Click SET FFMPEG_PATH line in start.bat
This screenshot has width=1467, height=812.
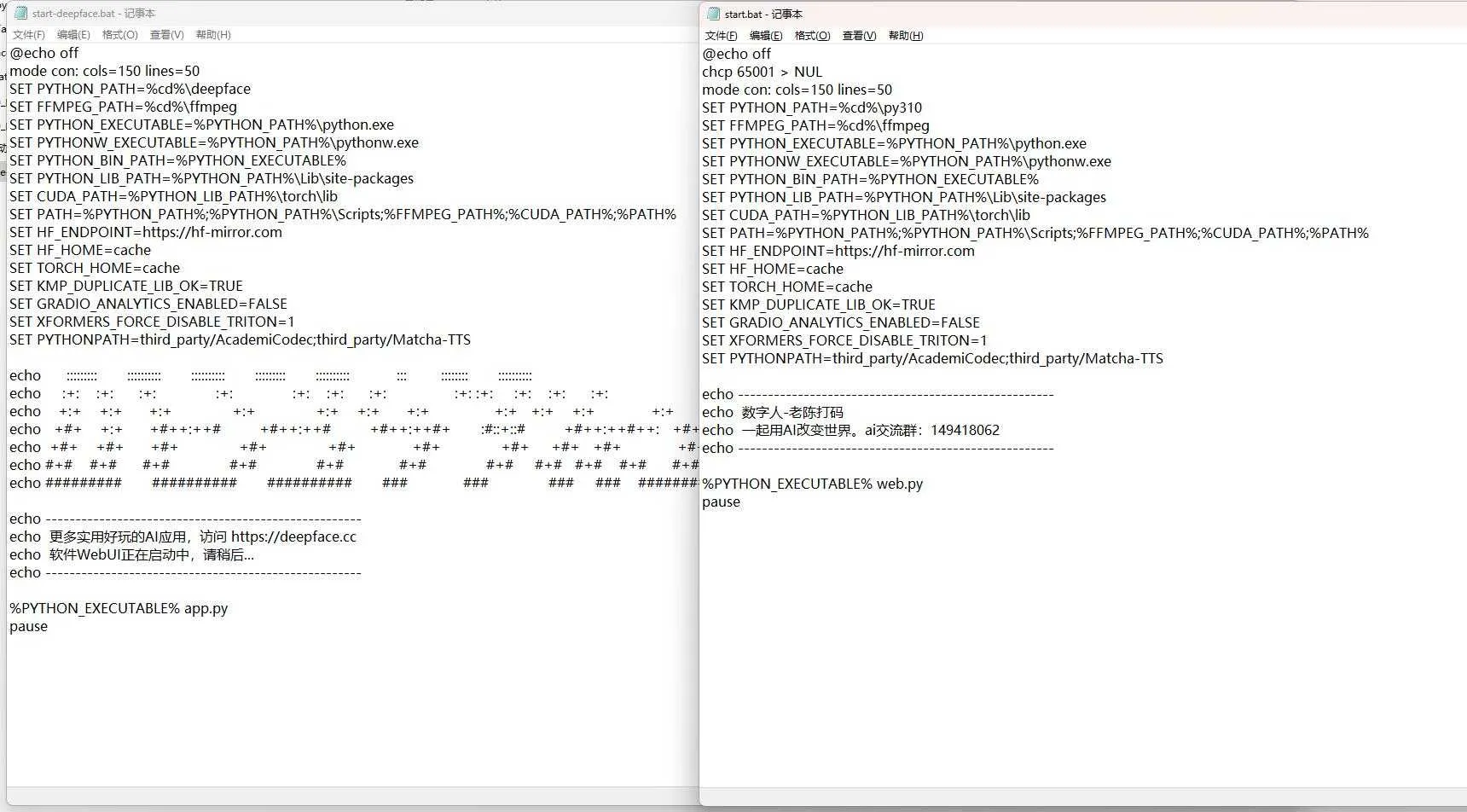coord(816,125)
